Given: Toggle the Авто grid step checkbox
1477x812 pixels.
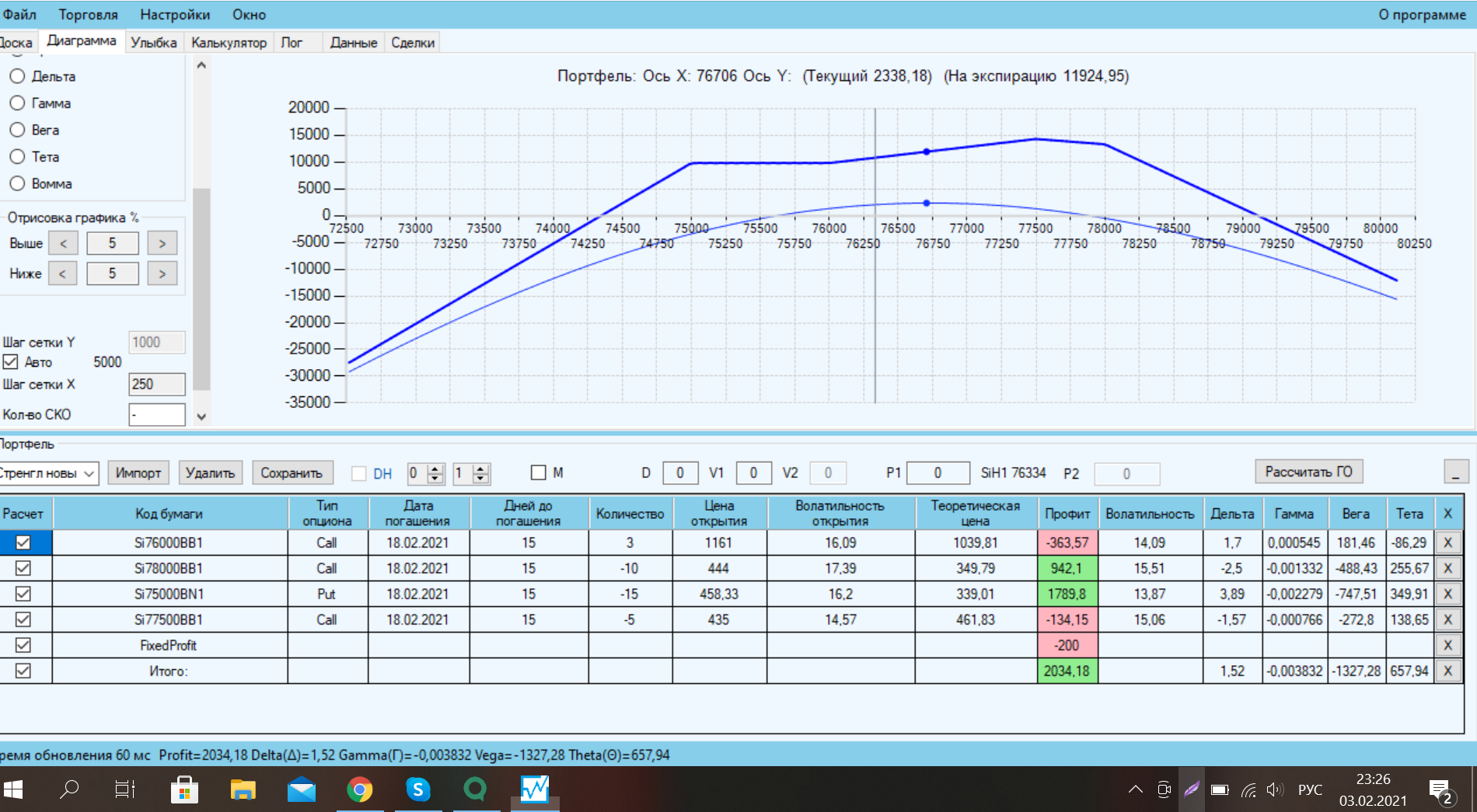Looking at the screenshot, I should coord(10,361).
